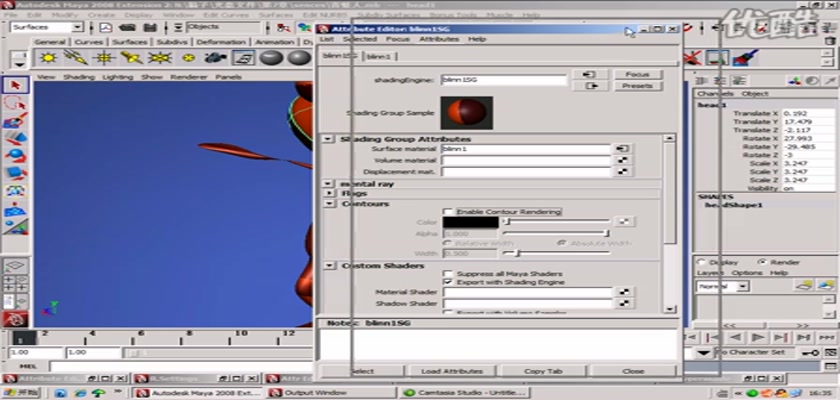Click the Load Attributes button
The height and width of the screenshot is (400, 840).
(452, 371)
